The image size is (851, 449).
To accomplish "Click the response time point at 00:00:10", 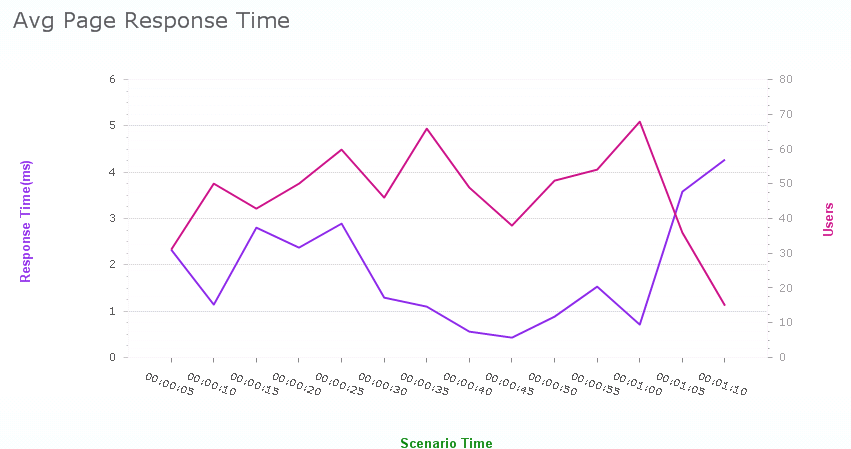I will point(214,304).
